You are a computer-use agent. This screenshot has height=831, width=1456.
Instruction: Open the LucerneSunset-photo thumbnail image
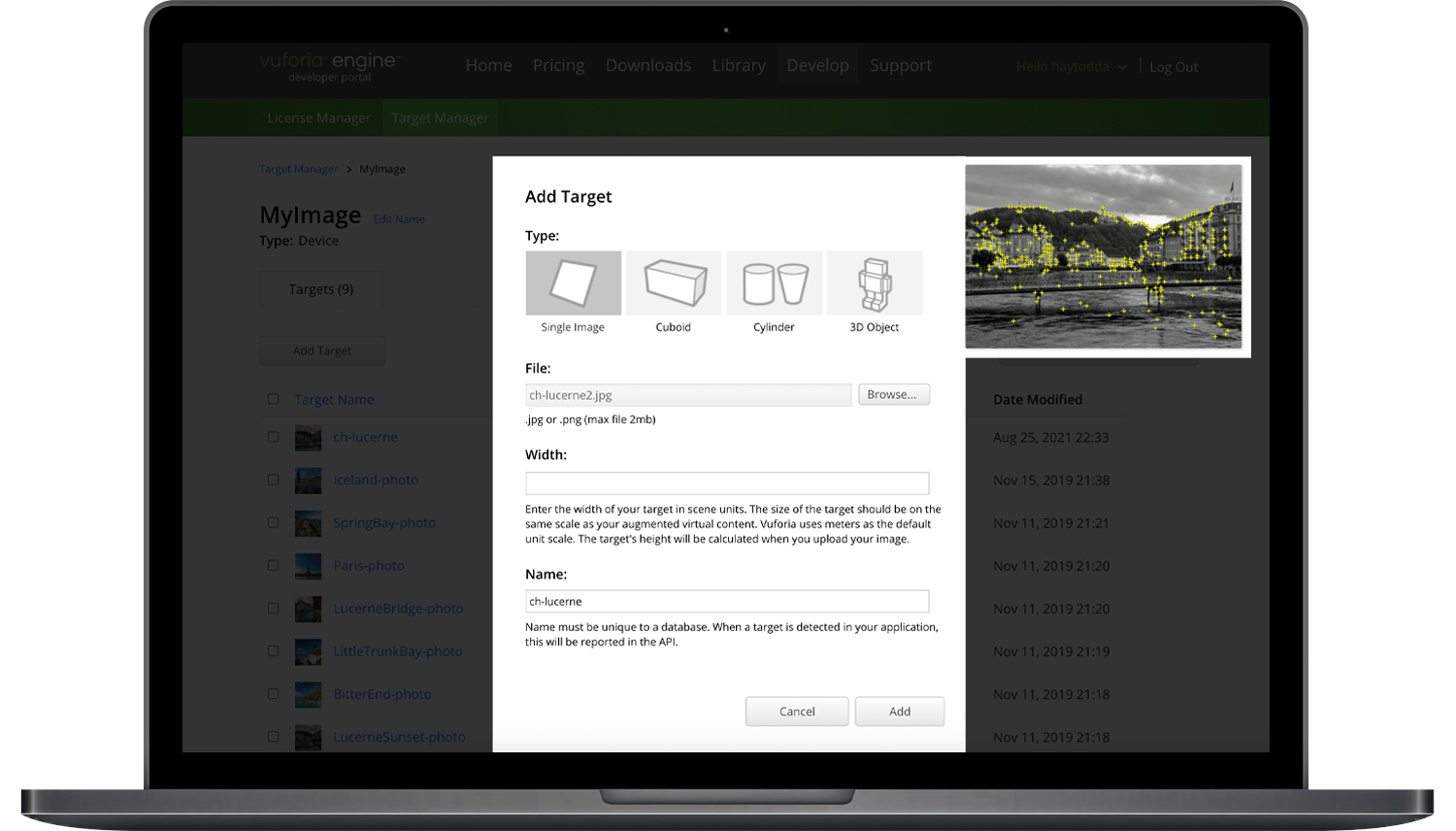[308, 737]
